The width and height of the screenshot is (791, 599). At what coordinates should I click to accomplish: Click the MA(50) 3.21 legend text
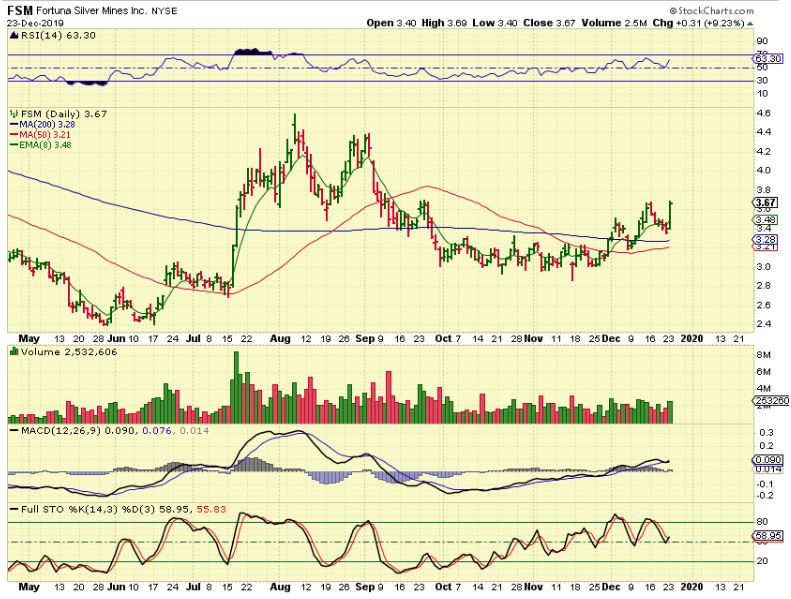(44, 135)
